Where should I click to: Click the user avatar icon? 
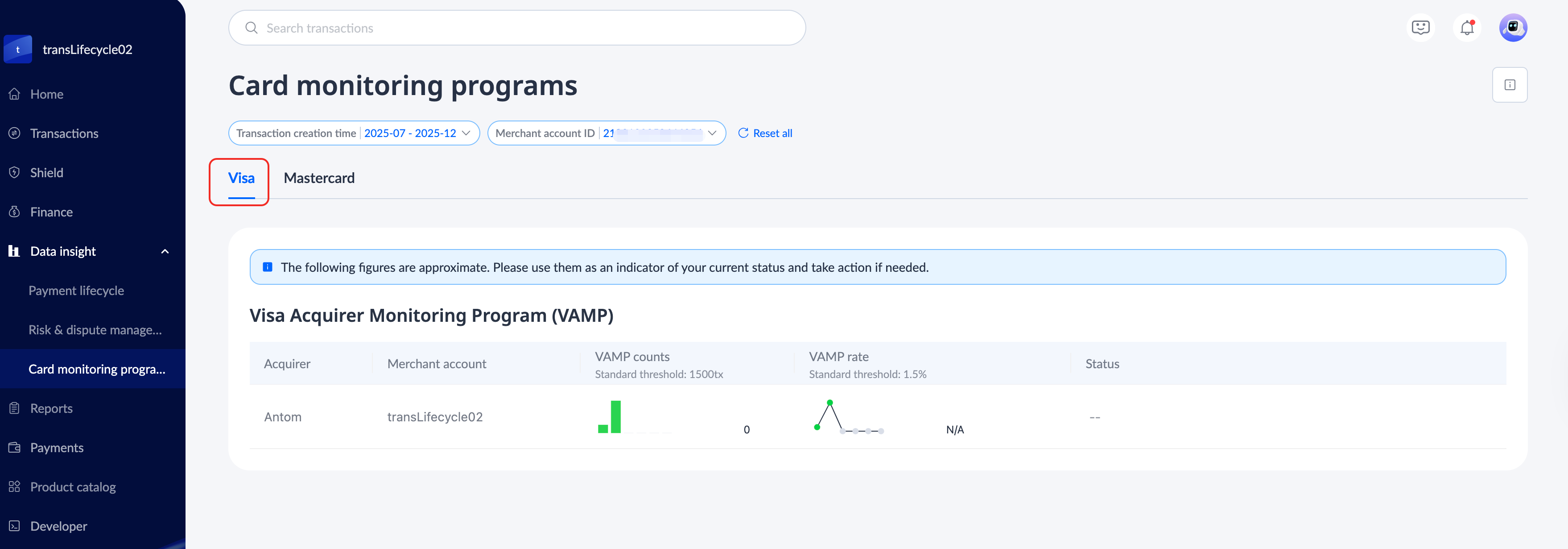[1513, 27]
